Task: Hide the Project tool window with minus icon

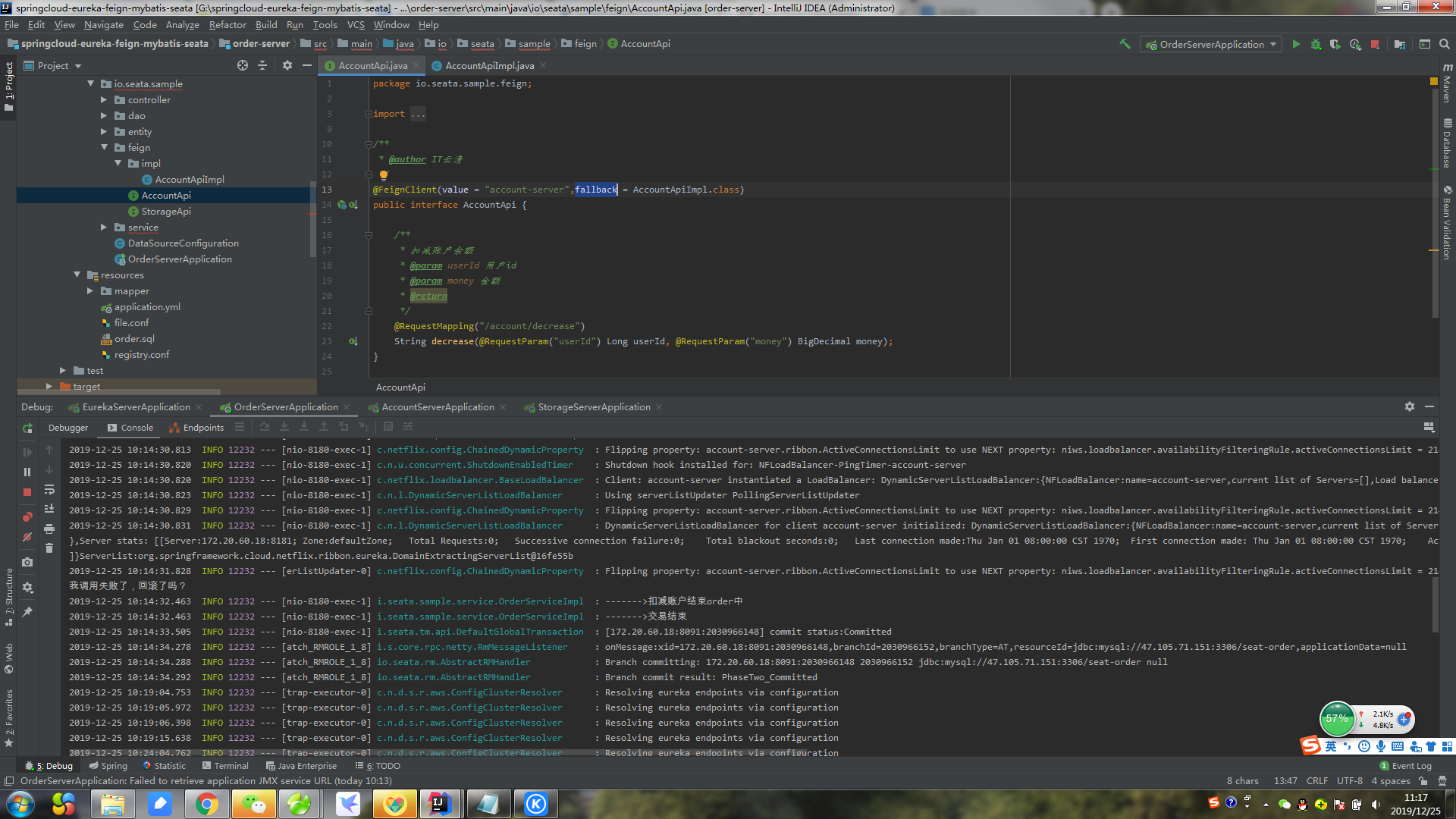Action: [x=307, y=65]
